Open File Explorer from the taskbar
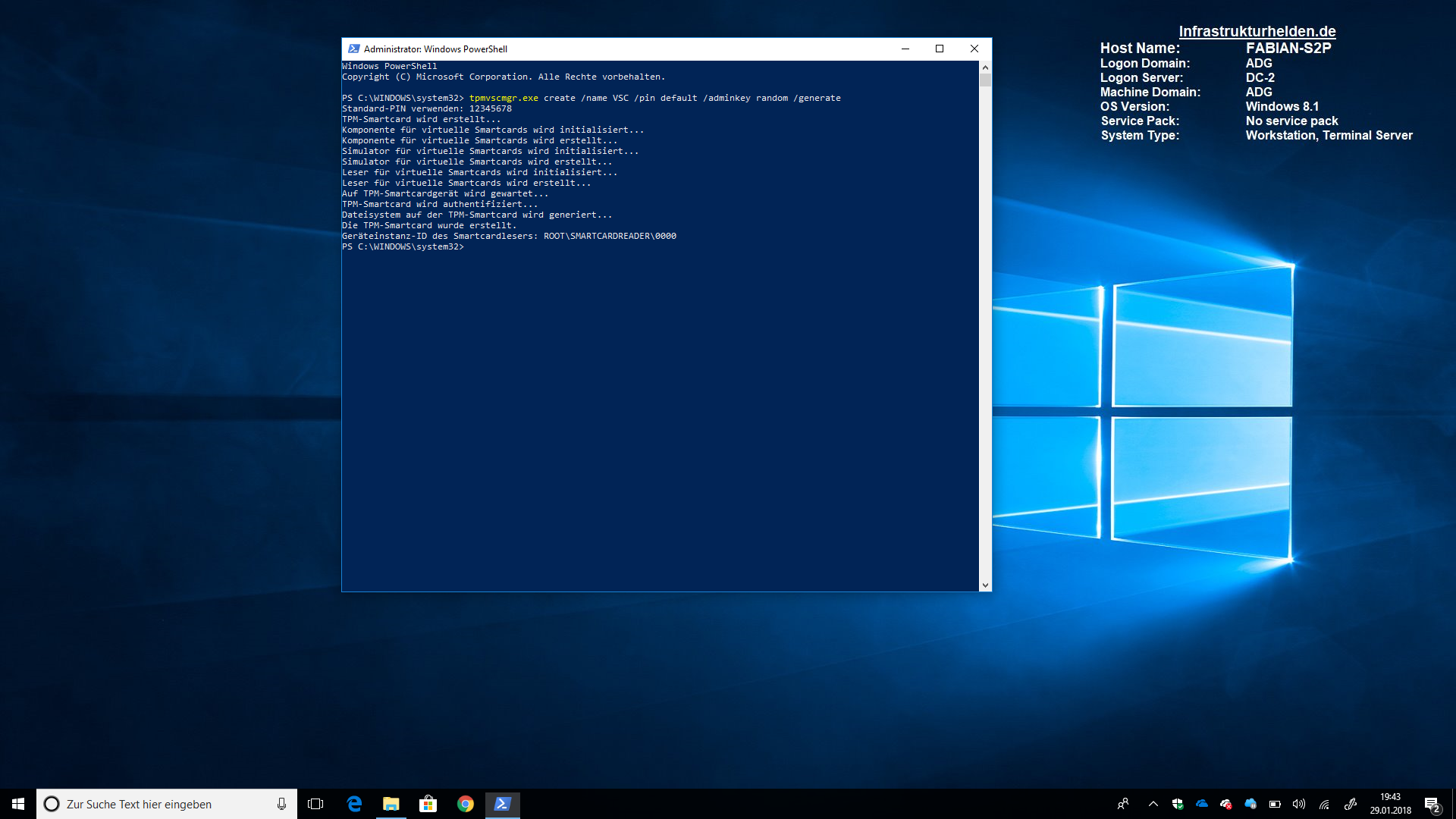This screenshot has height=819, width=1456. coord(391,804)
